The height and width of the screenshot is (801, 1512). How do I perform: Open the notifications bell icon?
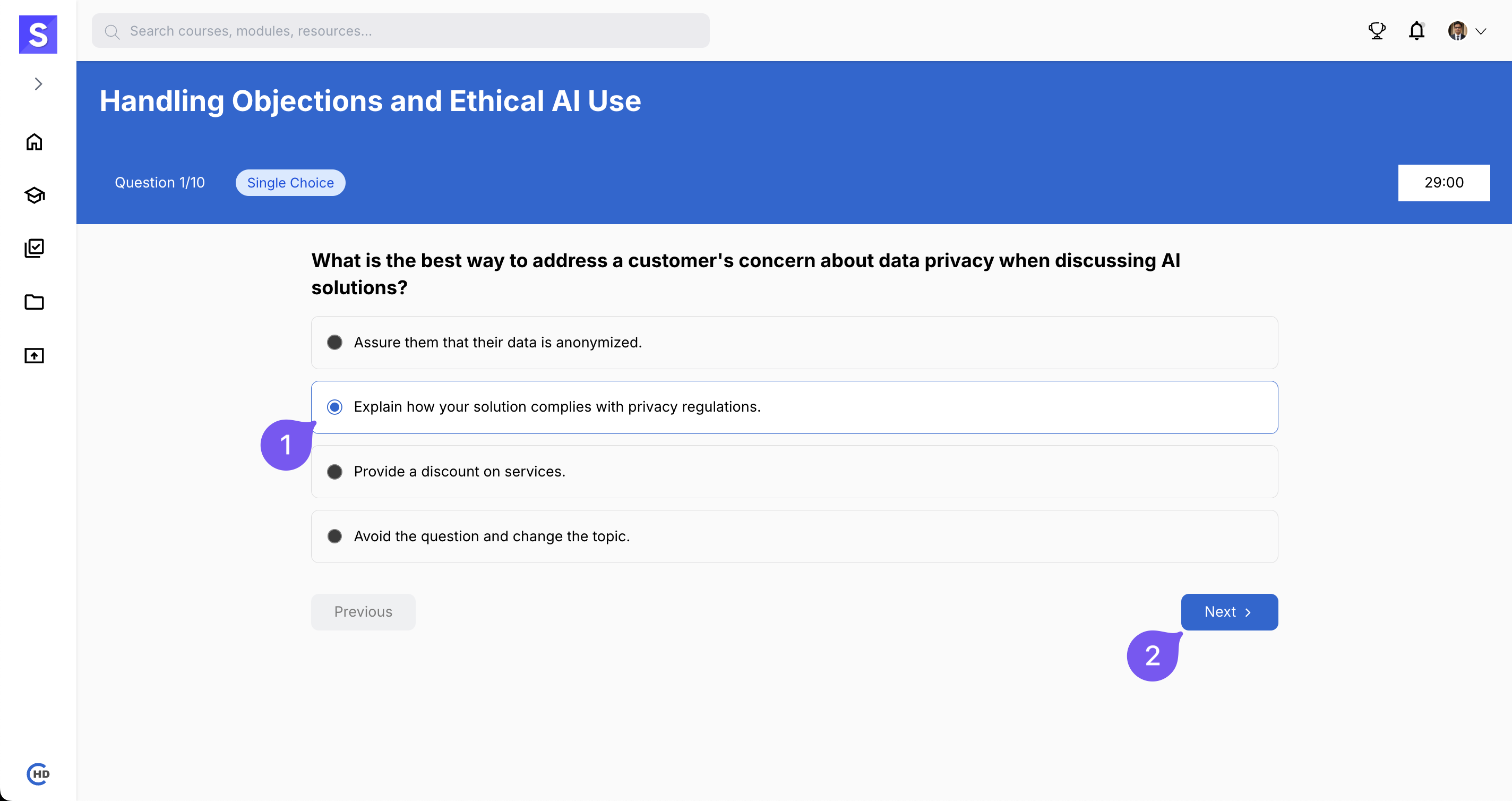pos(1416,31)
